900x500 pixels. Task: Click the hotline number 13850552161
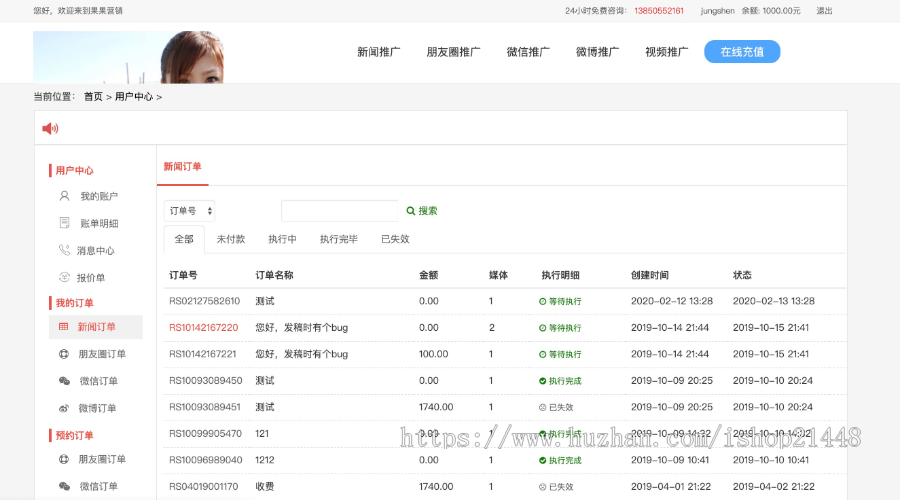point(659,11)
